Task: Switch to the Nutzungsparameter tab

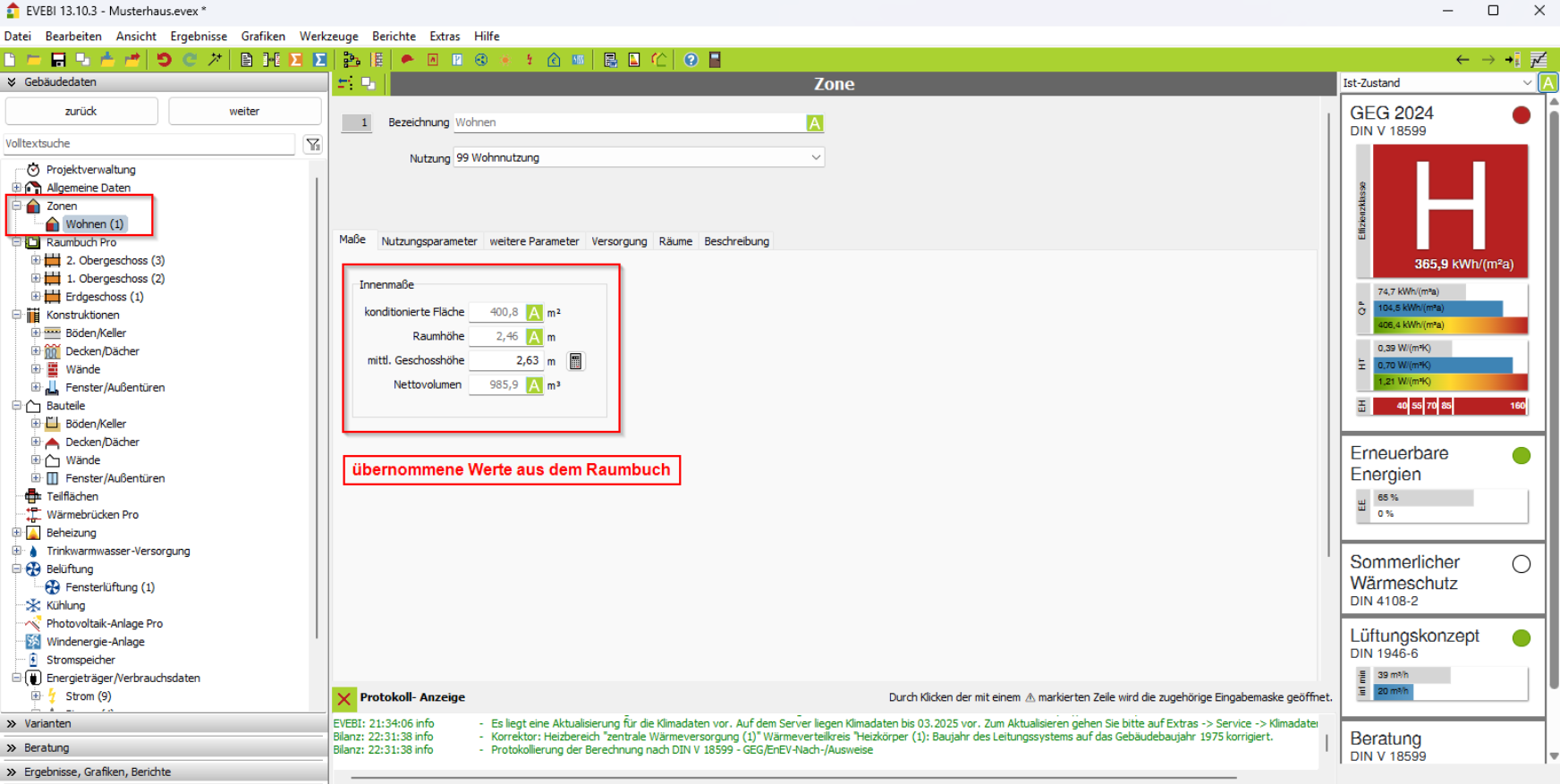Action: pyautogui.click(x=428, y=241)
